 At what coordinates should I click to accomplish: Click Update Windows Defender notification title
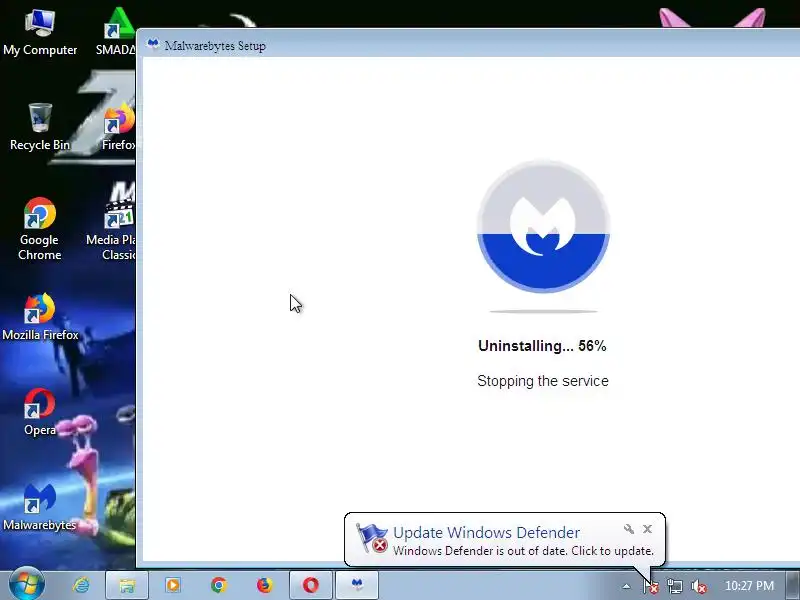point(486,533)
